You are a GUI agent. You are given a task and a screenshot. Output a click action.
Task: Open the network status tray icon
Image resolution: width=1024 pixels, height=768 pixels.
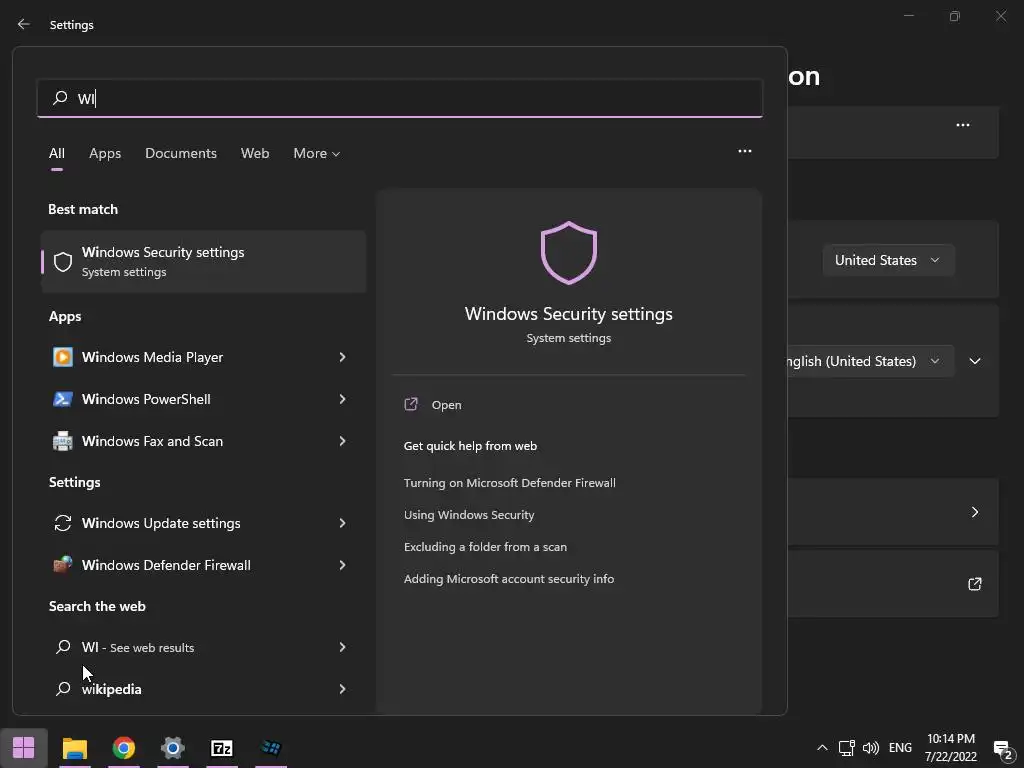846,748
